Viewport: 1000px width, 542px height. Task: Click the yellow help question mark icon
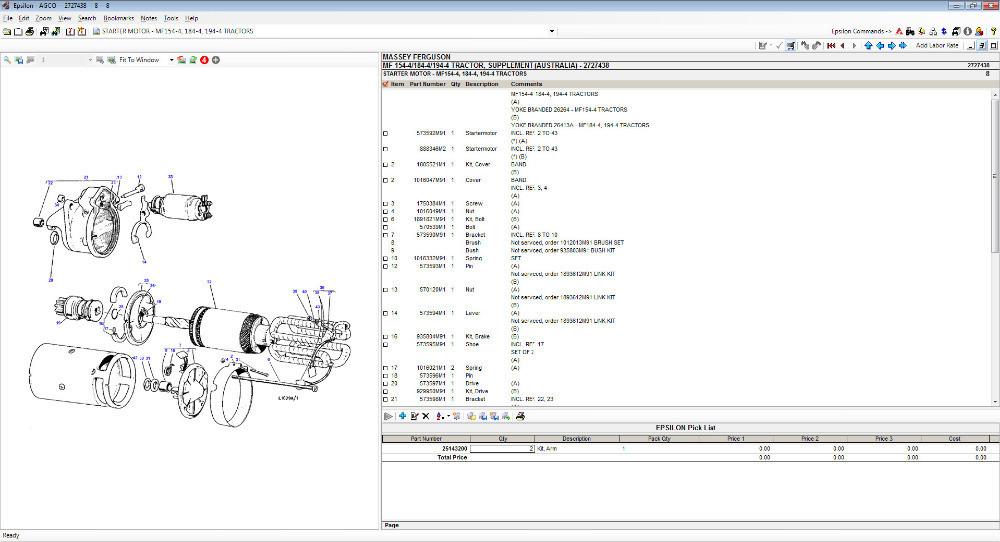click(993, 31)
